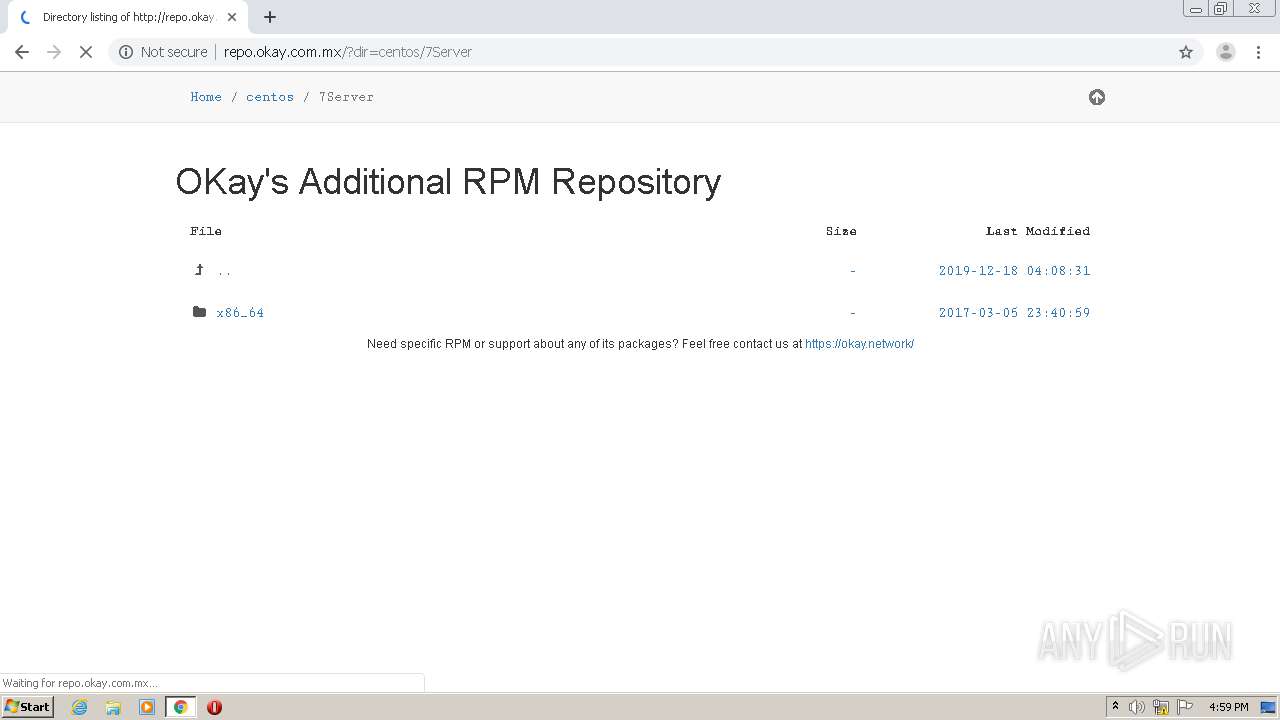Click the File column header

[206, 231]
